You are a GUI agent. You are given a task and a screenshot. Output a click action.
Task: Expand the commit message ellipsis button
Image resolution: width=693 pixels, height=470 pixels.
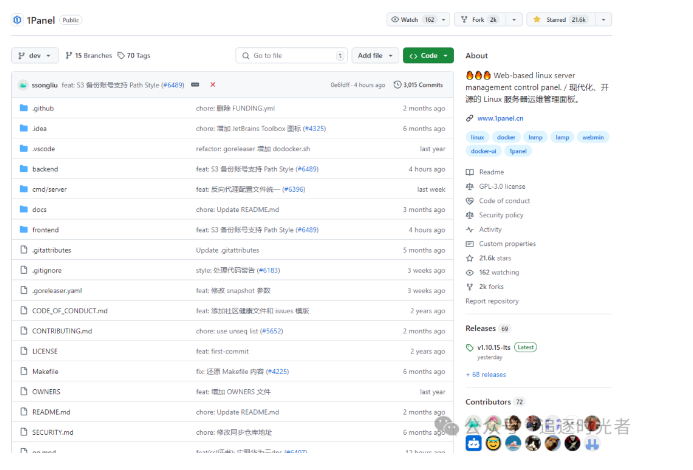click(195, 84)
